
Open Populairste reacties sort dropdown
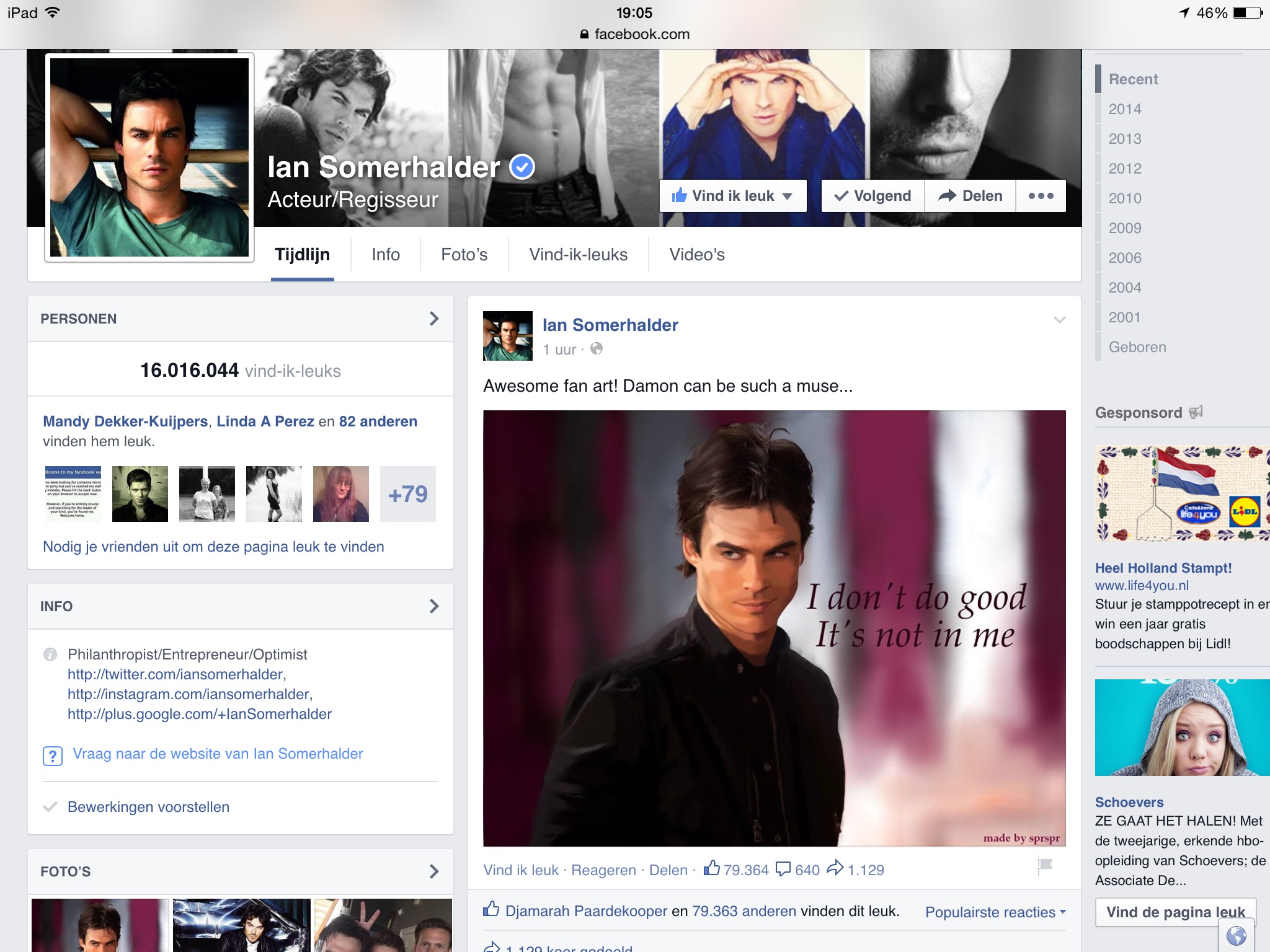tap(995, 912)
